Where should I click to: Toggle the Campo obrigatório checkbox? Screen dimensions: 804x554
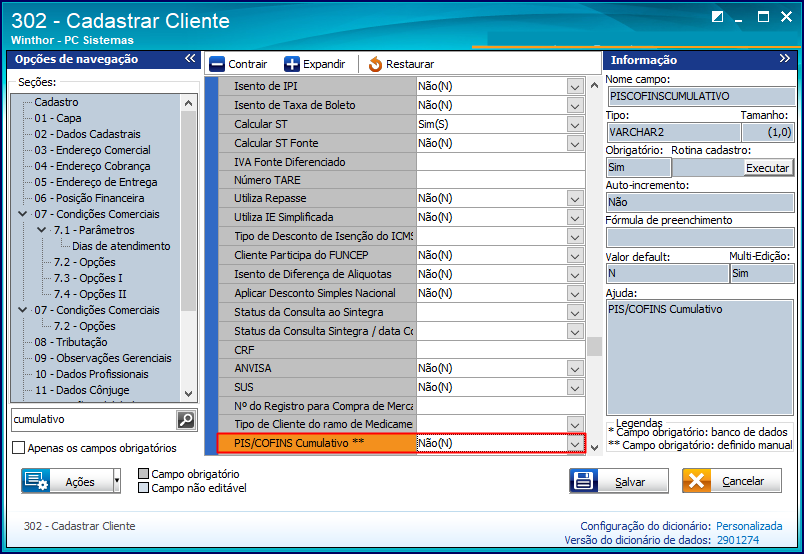[144, 473]
